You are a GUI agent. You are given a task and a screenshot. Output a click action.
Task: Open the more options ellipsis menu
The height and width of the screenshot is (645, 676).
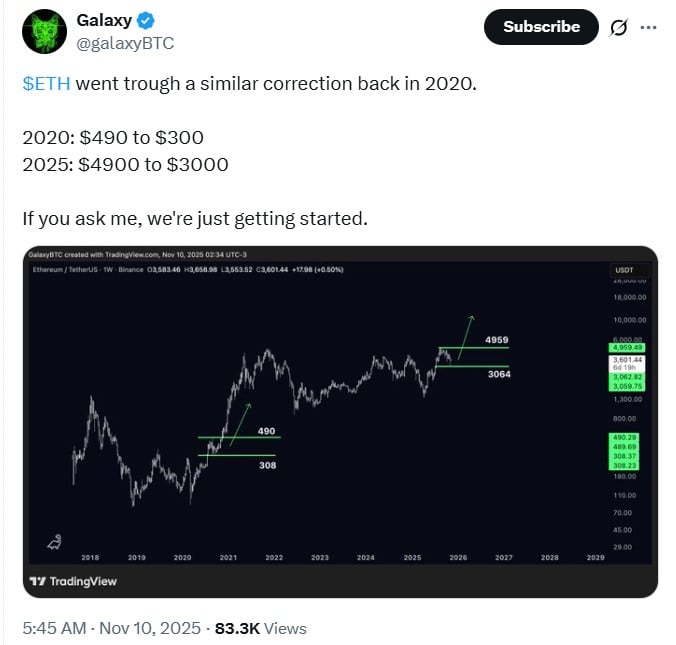click(648, 27)
